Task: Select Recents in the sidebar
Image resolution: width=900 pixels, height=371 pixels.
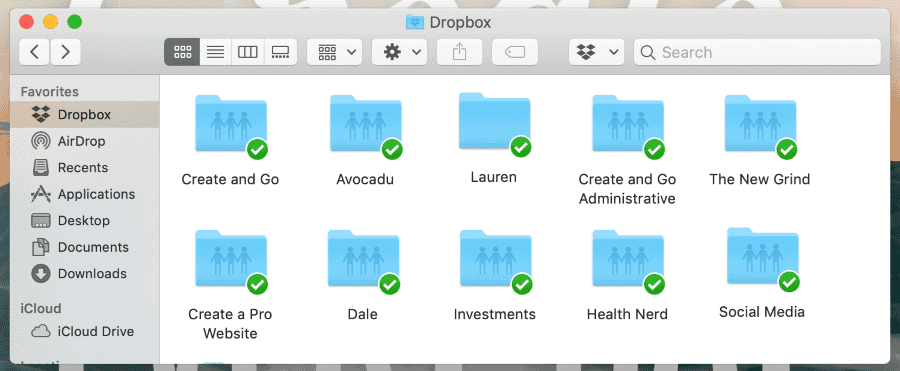Action: point(84,168)
